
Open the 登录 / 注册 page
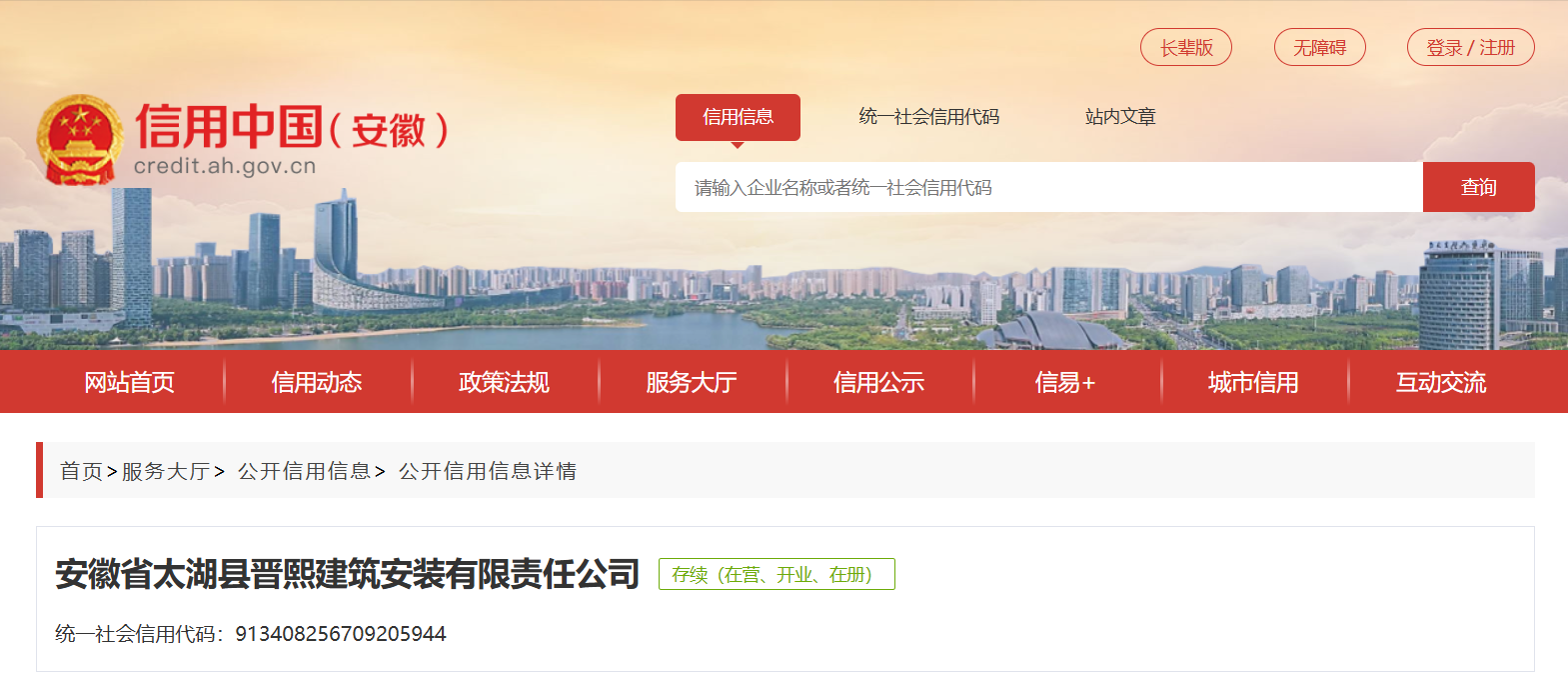(x=1471, y=47)
